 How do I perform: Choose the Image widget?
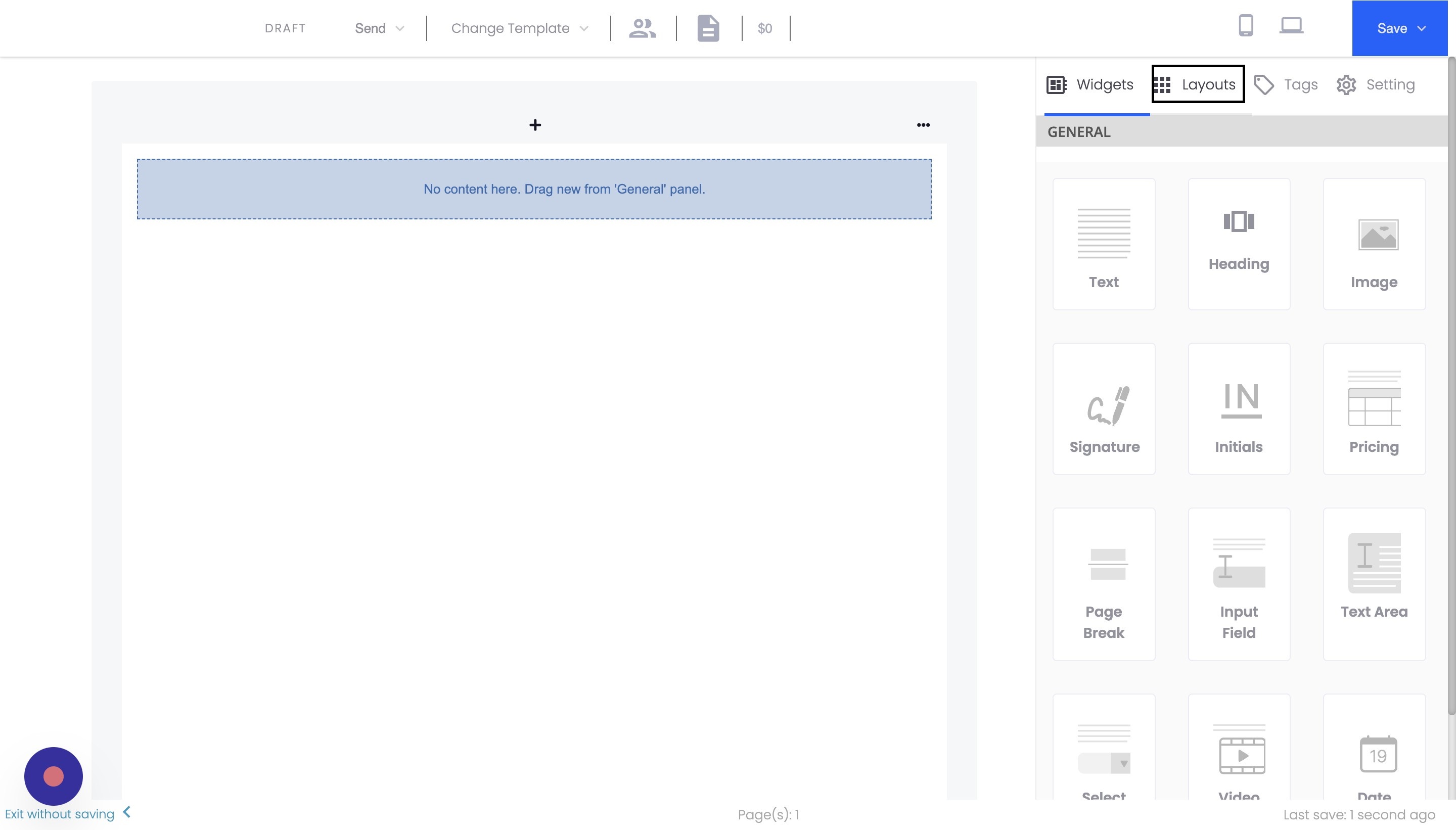click(x=1374, y=244)
